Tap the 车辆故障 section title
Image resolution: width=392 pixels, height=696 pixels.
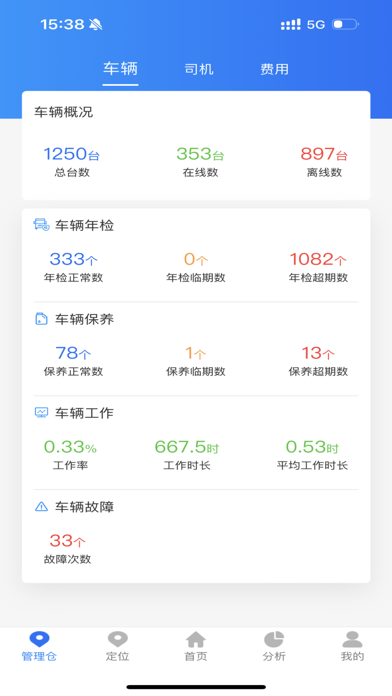click(84, 507)
